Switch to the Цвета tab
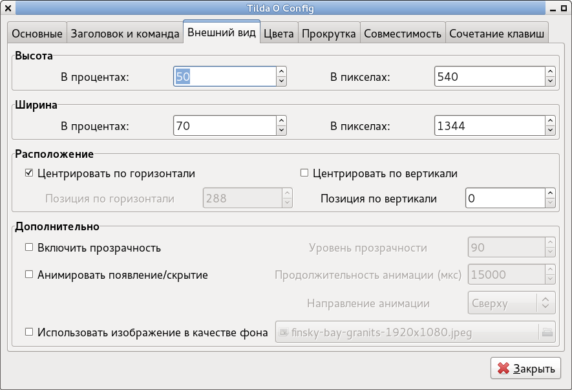Image resolution: width=572 pixels, height=390 pixels. tap(279, 34)
